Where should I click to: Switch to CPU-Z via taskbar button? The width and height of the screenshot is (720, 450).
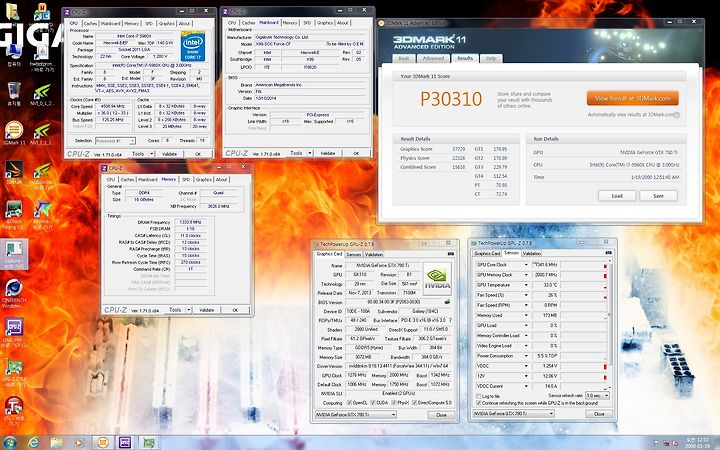[125, 442]
